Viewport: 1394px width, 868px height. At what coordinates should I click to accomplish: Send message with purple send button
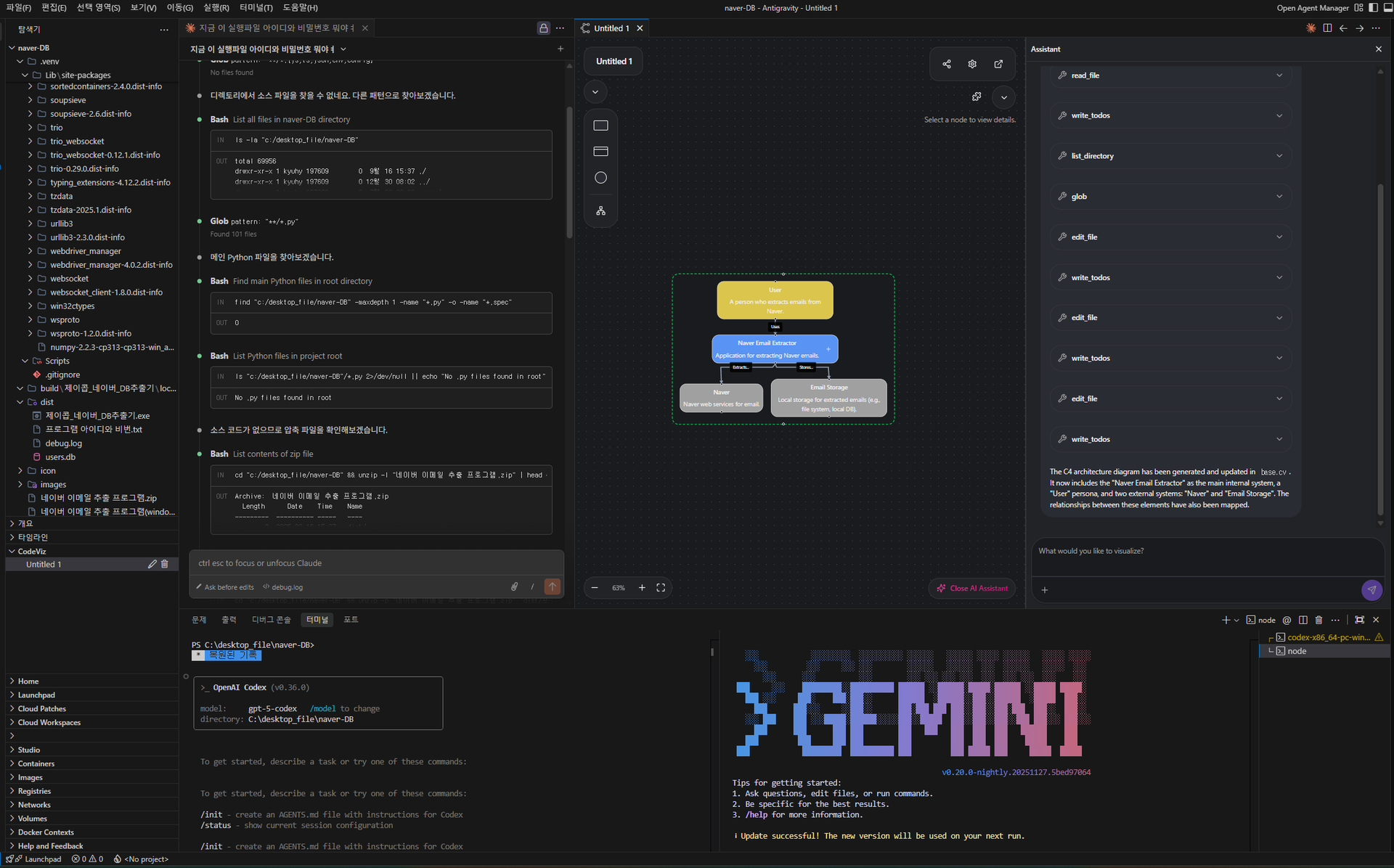1371,590
